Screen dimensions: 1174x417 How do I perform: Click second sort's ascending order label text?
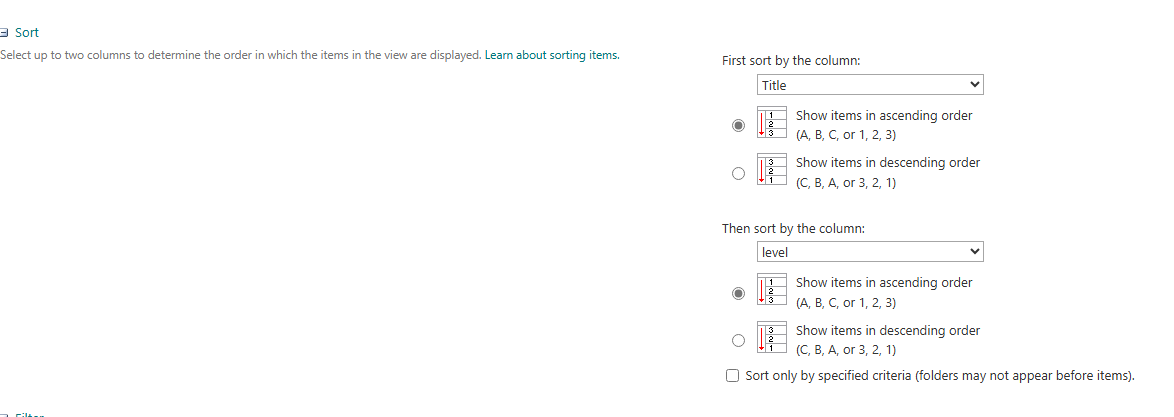tap(883, 283)
